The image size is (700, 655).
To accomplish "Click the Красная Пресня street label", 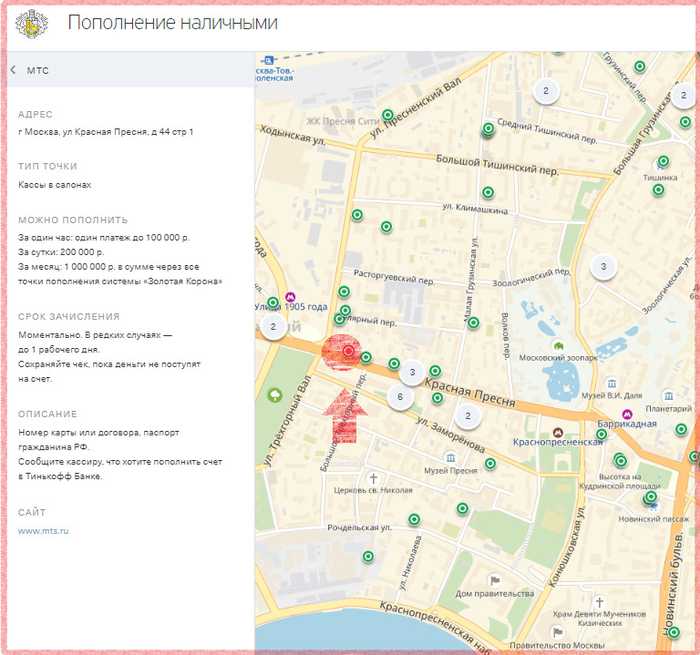I will click(470, 392).
